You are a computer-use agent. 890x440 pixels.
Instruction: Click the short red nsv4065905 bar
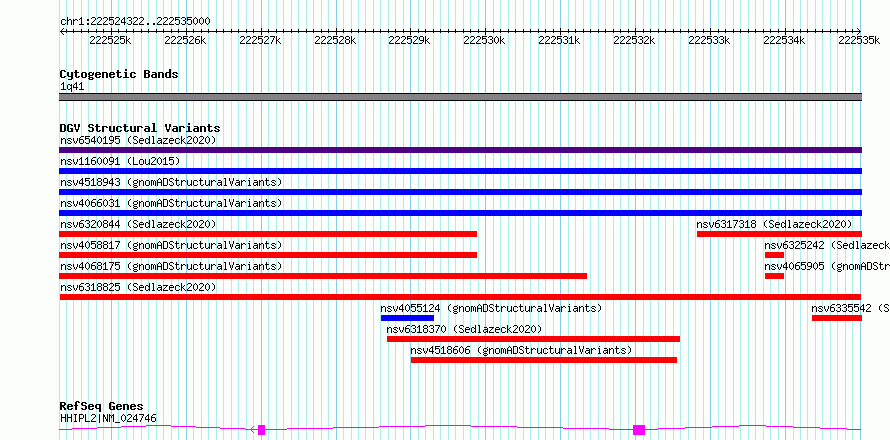pyautogui.click(x=774, y=276)
